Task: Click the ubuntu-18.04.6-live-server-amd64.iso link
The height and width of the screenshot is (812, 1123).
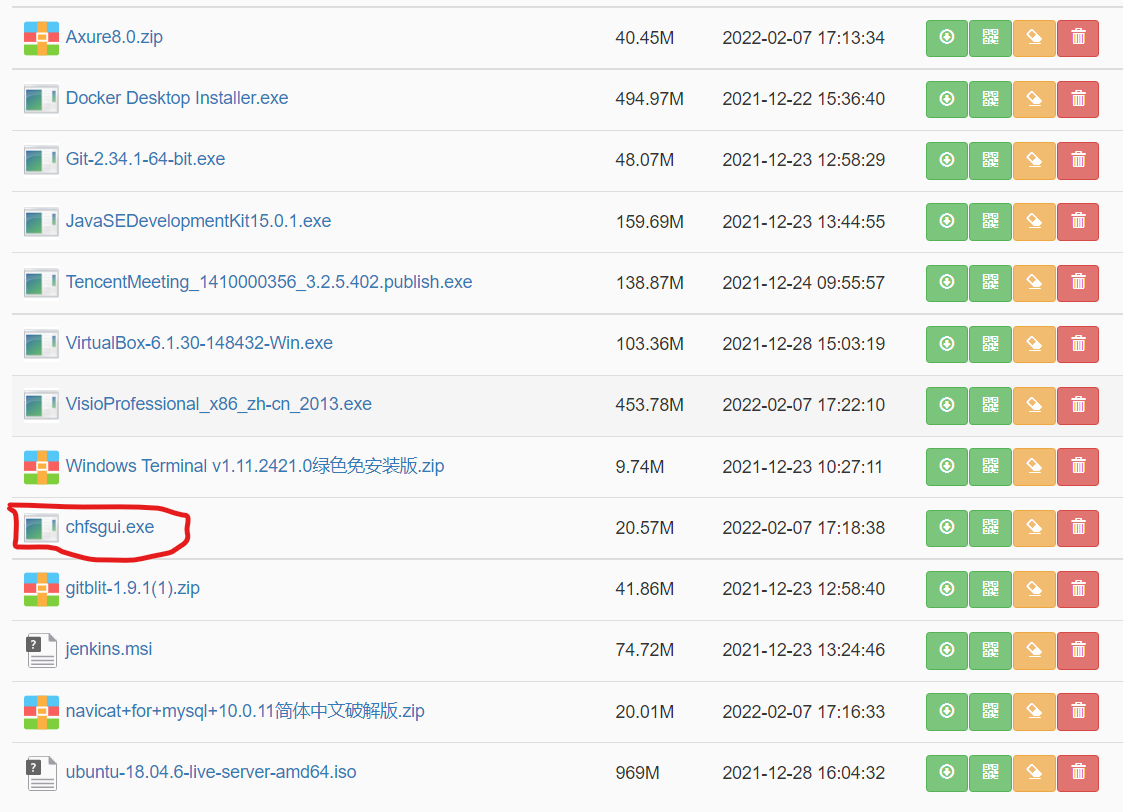Action: [x=211, y=772]
